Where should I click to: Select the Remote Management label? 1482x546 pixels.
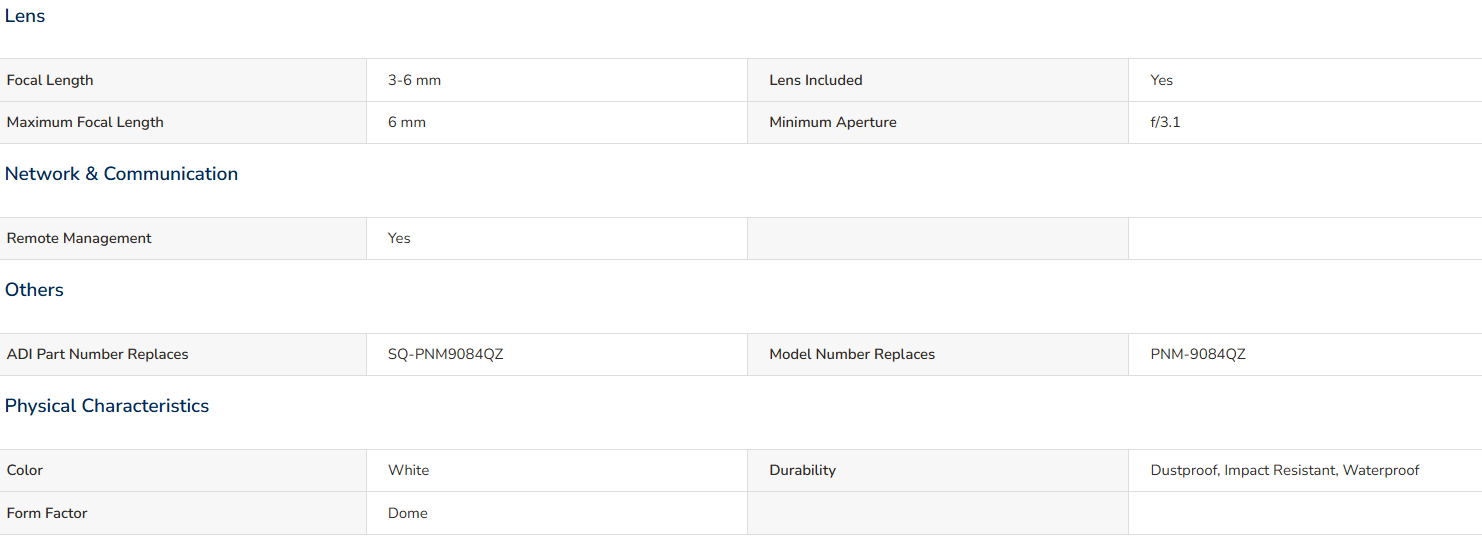[x=79, y=238]
